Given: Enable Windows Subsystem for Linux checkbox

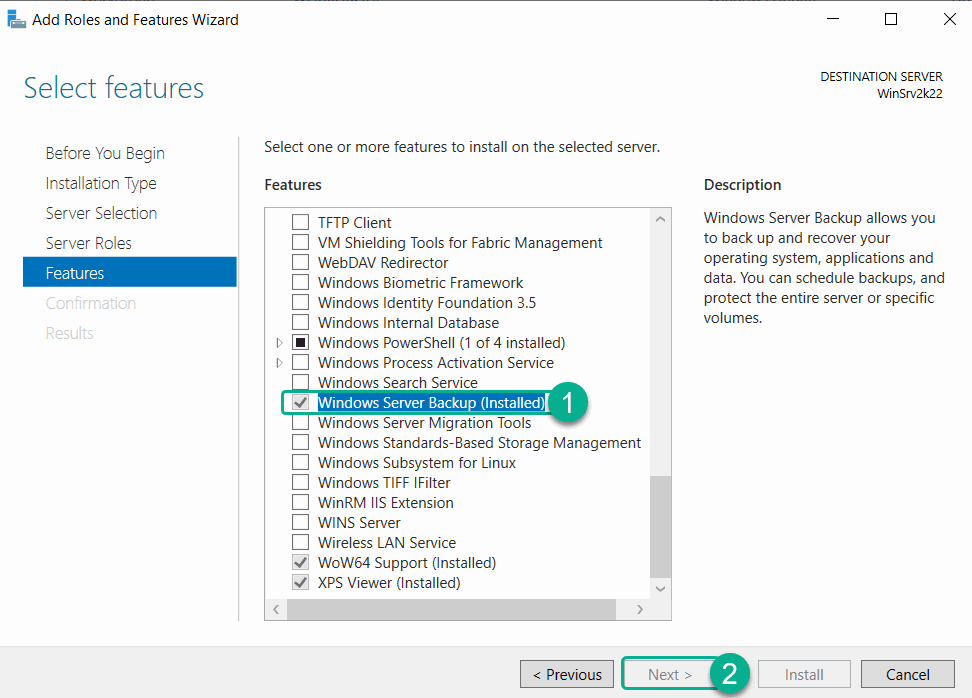Looking at the screenshot, I should (301, 462).
